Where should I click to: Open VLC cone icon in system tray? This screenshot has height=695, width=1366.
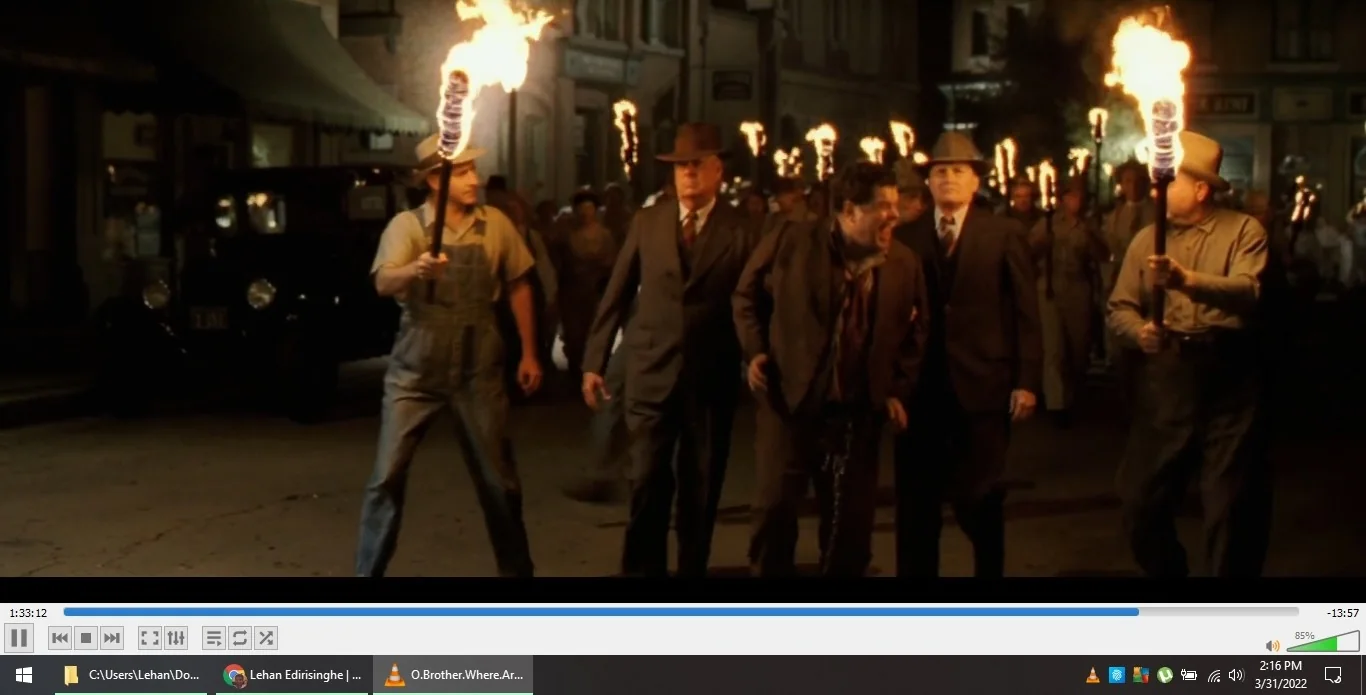coord(1093,675)
